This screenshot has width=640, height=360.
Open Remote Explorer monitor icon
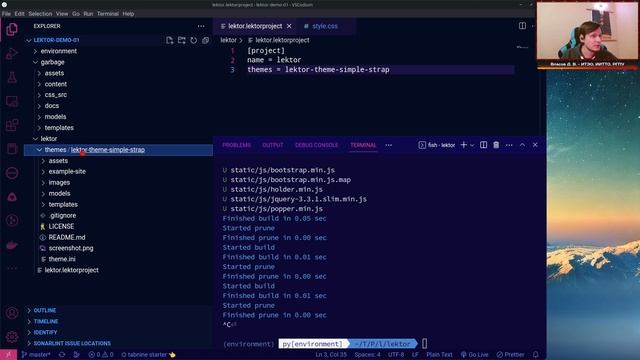(x=12, y=101)
